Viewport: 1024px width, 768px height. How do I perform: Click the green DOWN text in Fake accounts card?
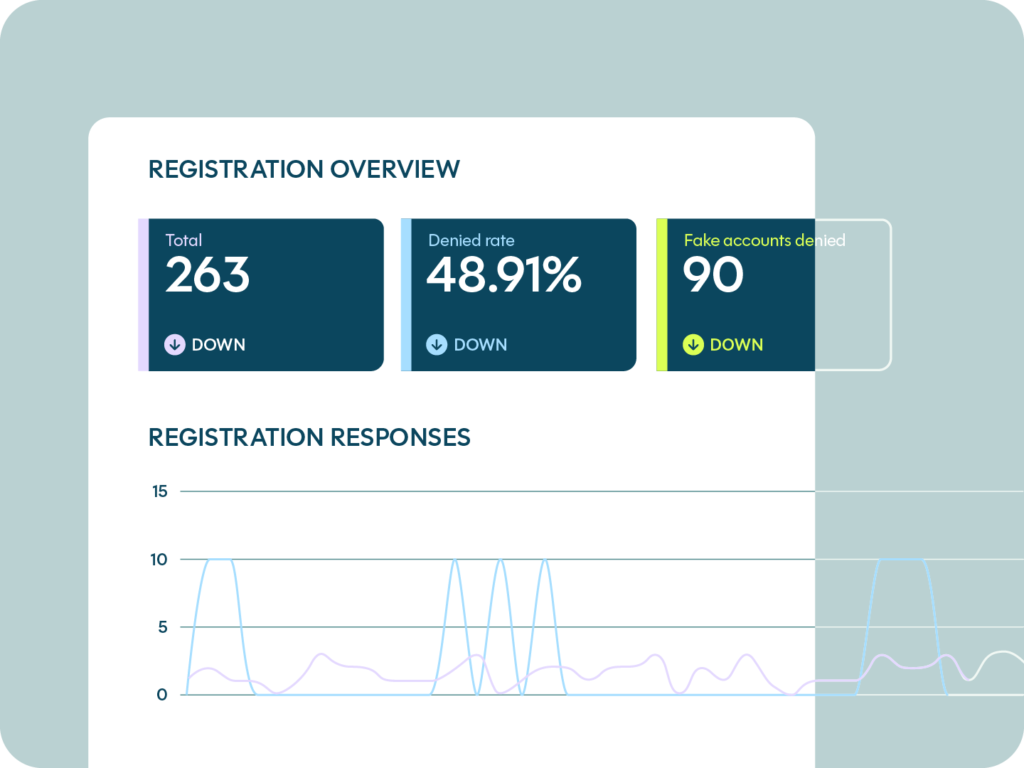(736, 345)
